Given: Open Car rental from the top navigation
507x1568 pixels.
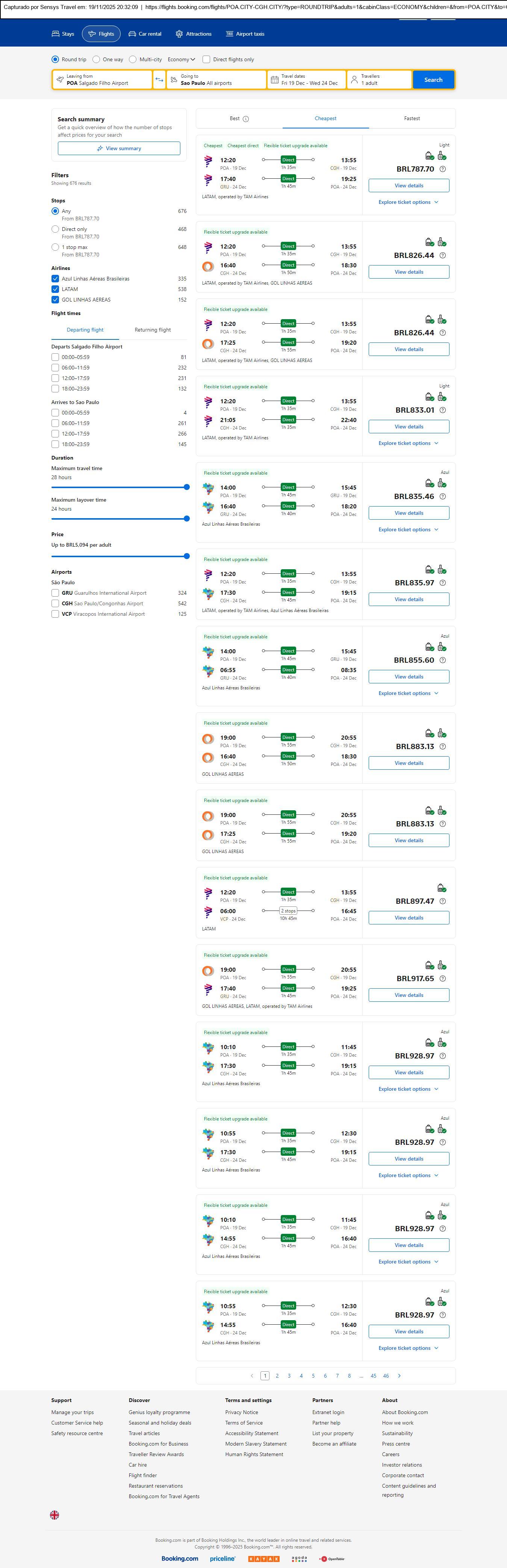Looking at the screenshot, I should coord(145,34).
